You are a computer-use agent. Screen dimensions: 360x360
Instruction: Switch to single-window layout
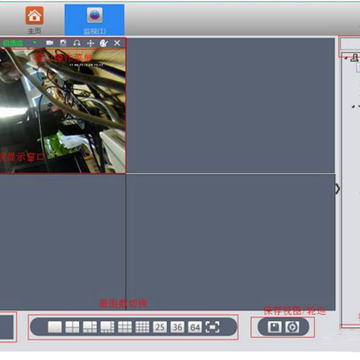(55, 327)
